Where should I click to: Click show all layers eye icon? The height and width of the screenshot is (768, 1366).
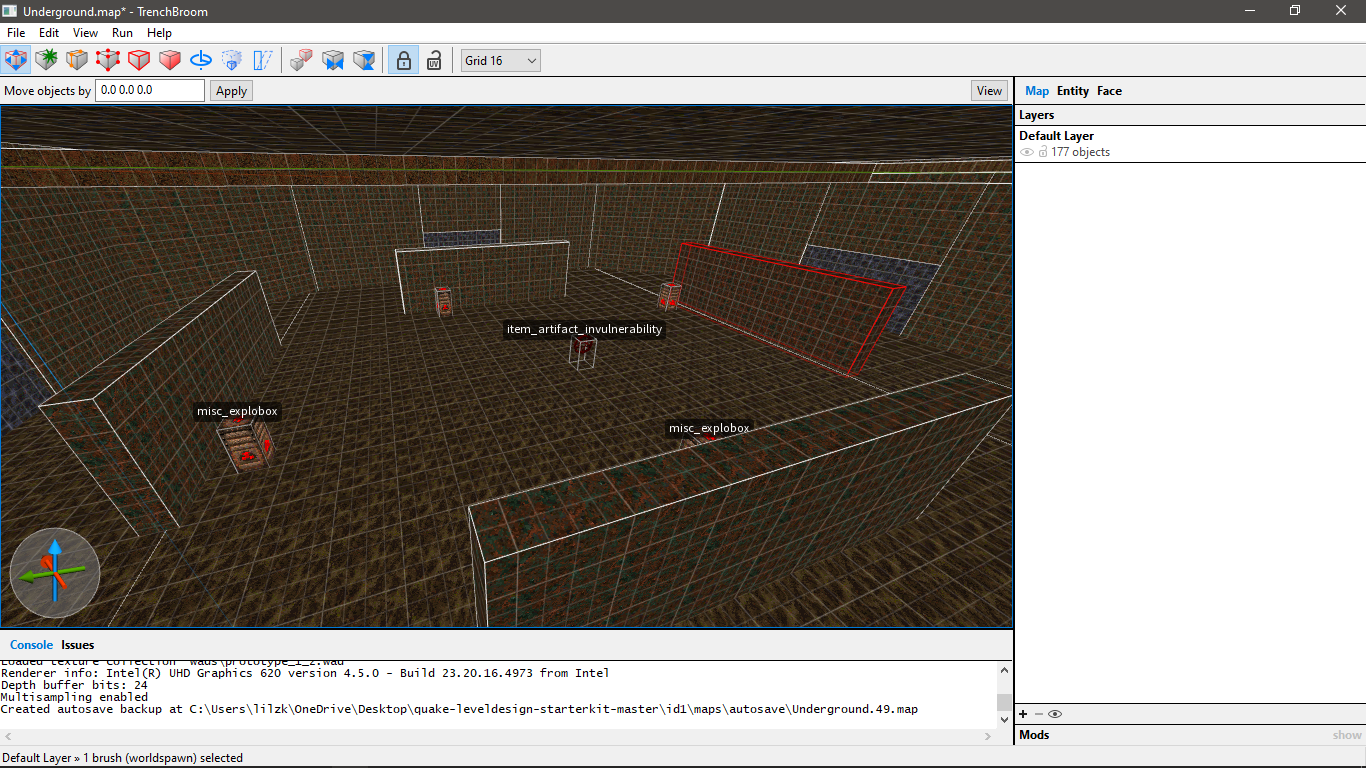click(1055, 714)
